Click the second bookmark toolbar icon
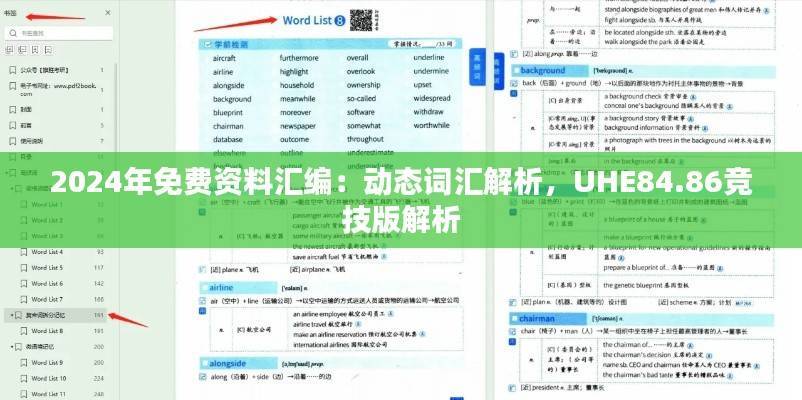 click(24, 51)
